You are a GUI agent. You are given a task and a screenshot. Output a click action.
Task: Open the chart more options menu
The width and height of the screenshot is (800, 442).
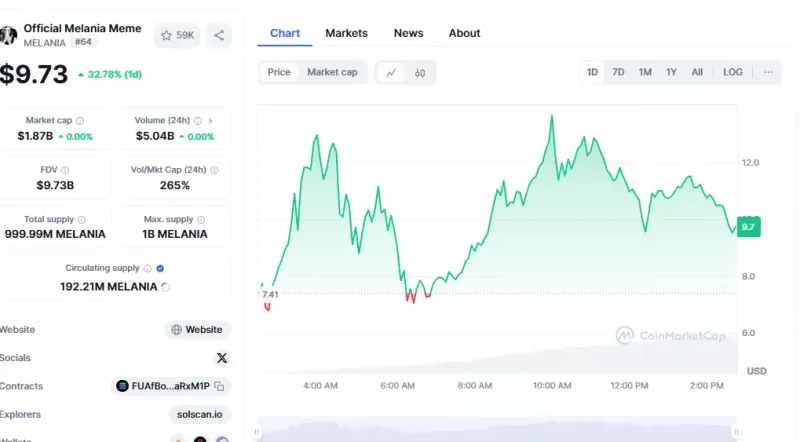click(767, 72)
